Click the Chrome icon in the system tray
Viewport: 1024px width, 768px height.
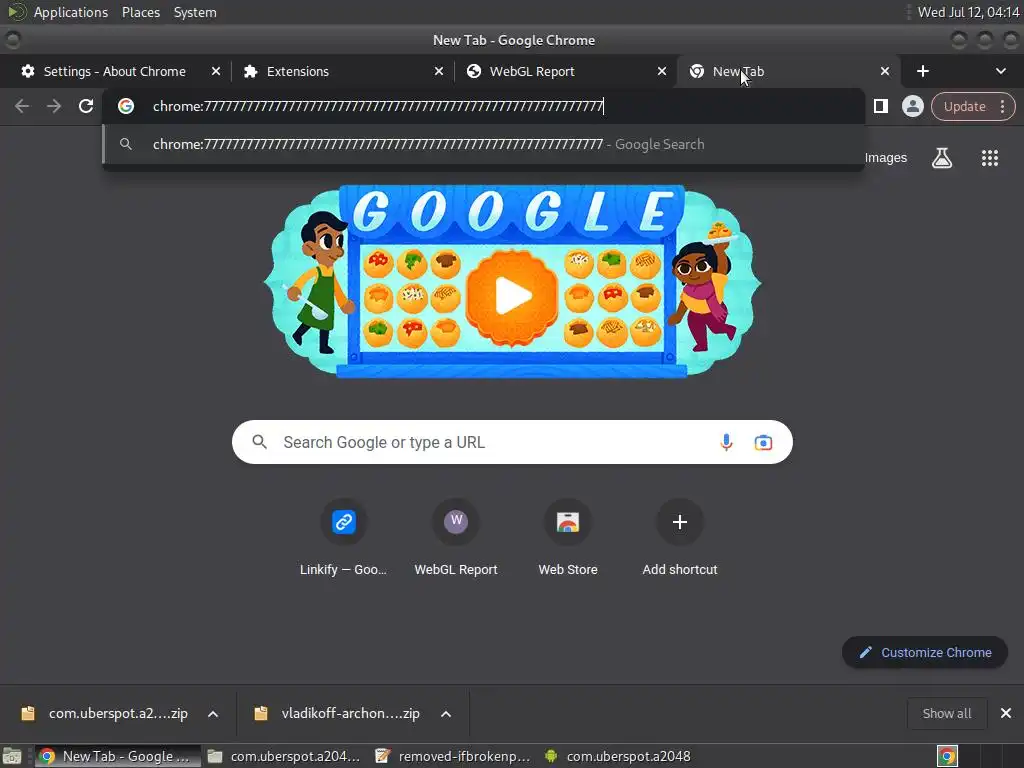pyautogui.click(x=948, y=756)
